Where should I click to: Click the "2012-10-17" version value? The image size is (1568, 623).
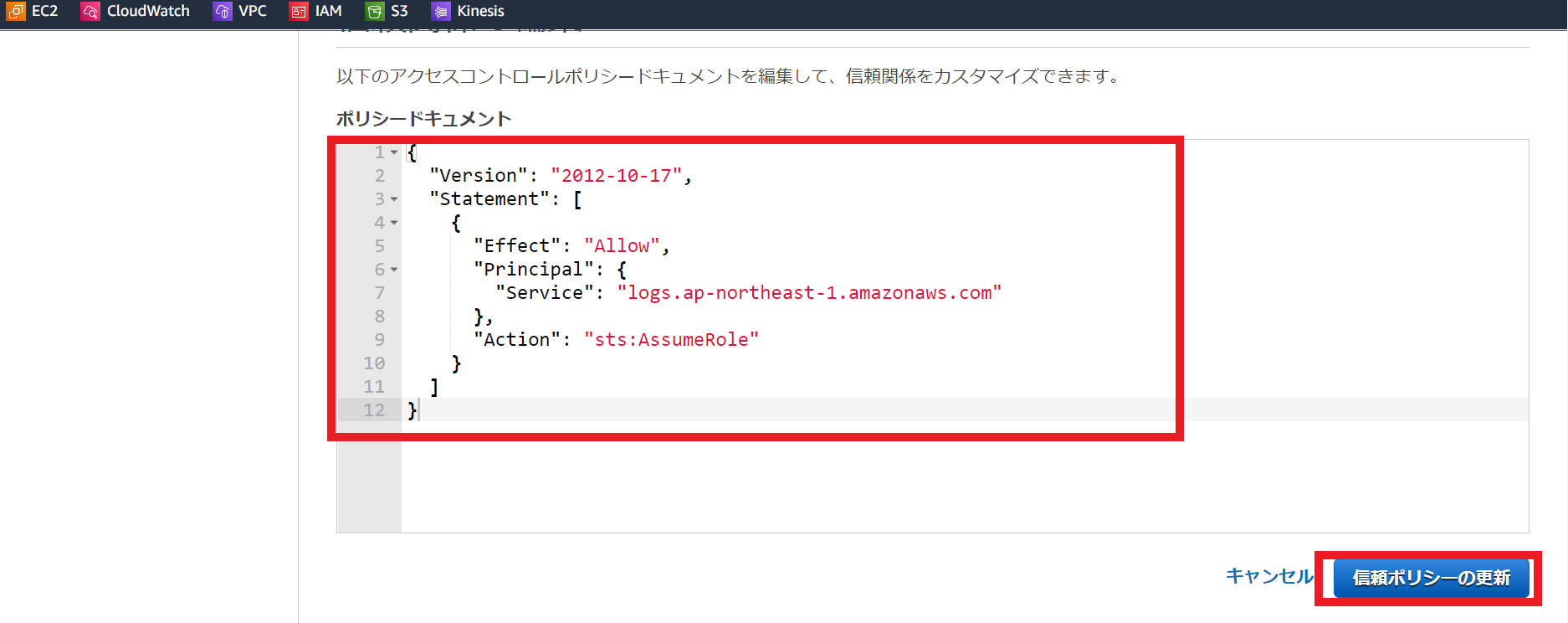point(616,176)
